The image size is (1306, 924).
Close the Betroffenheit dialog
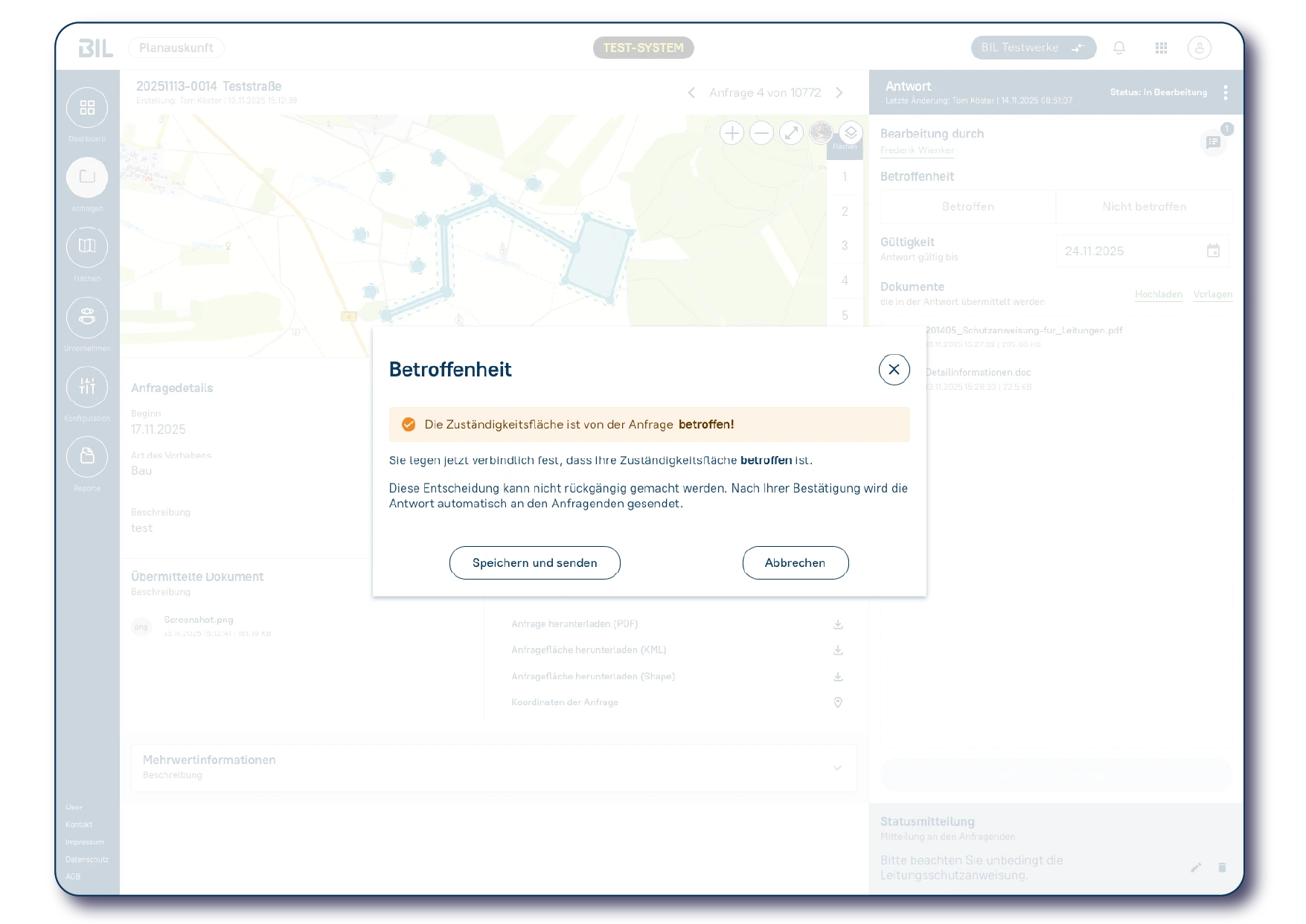point(894,370)
